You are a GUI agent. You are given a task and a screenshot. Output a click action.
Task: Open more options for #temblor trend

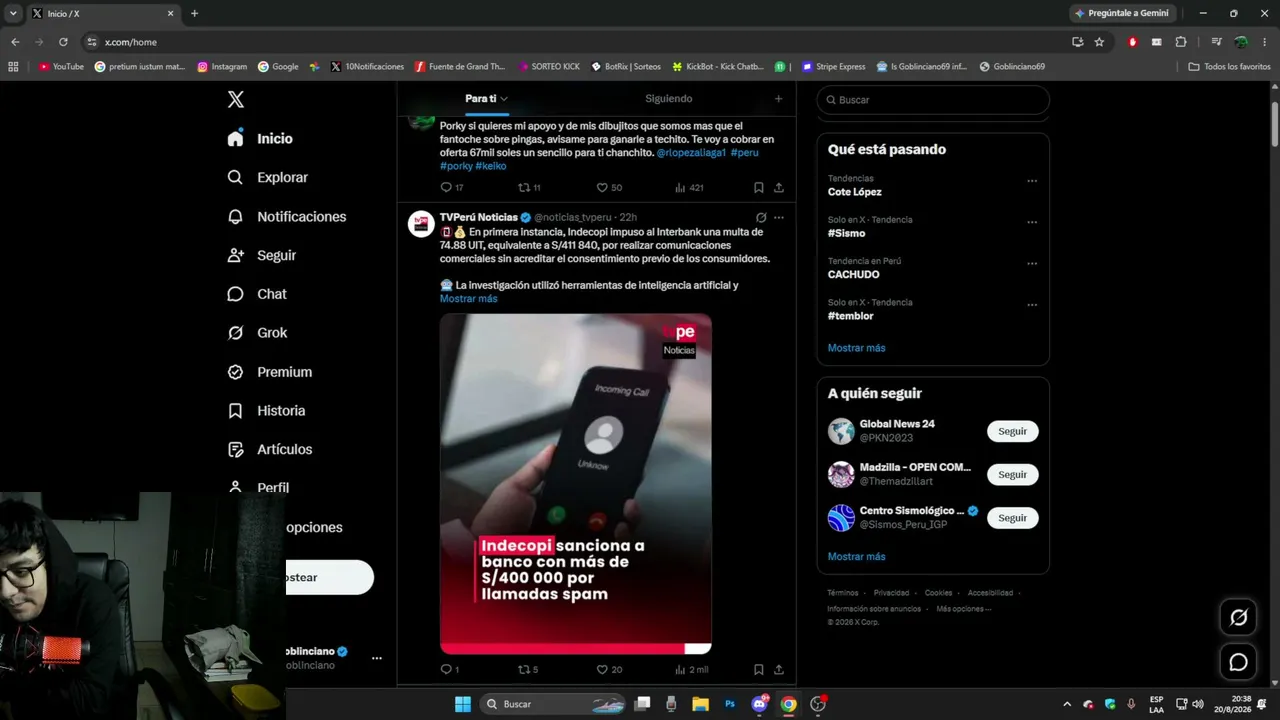point(1032,305)
